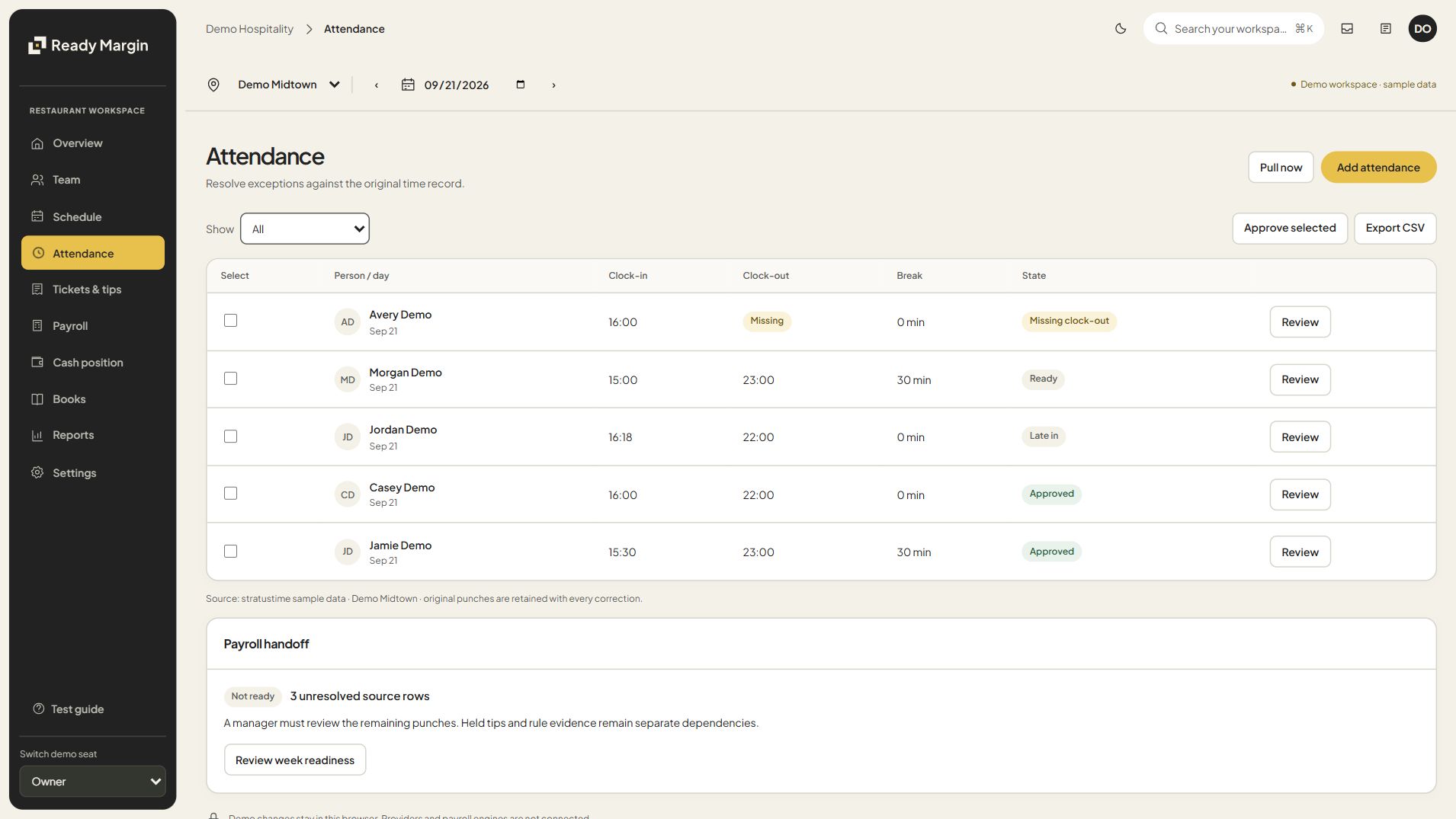Click the Pull now button
The image size is (1456, 819).
1281,168
